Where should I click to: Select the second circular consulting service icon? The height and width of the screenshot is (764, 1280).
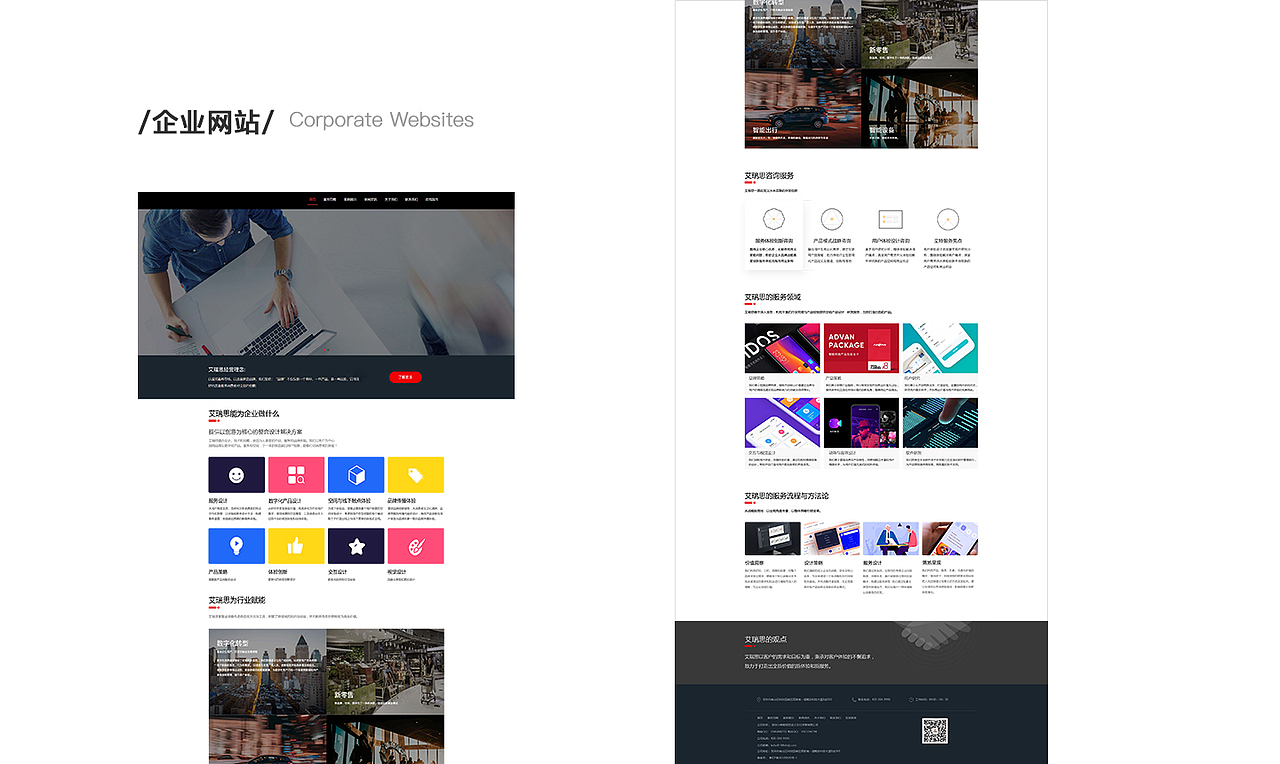tap(832, 219)
